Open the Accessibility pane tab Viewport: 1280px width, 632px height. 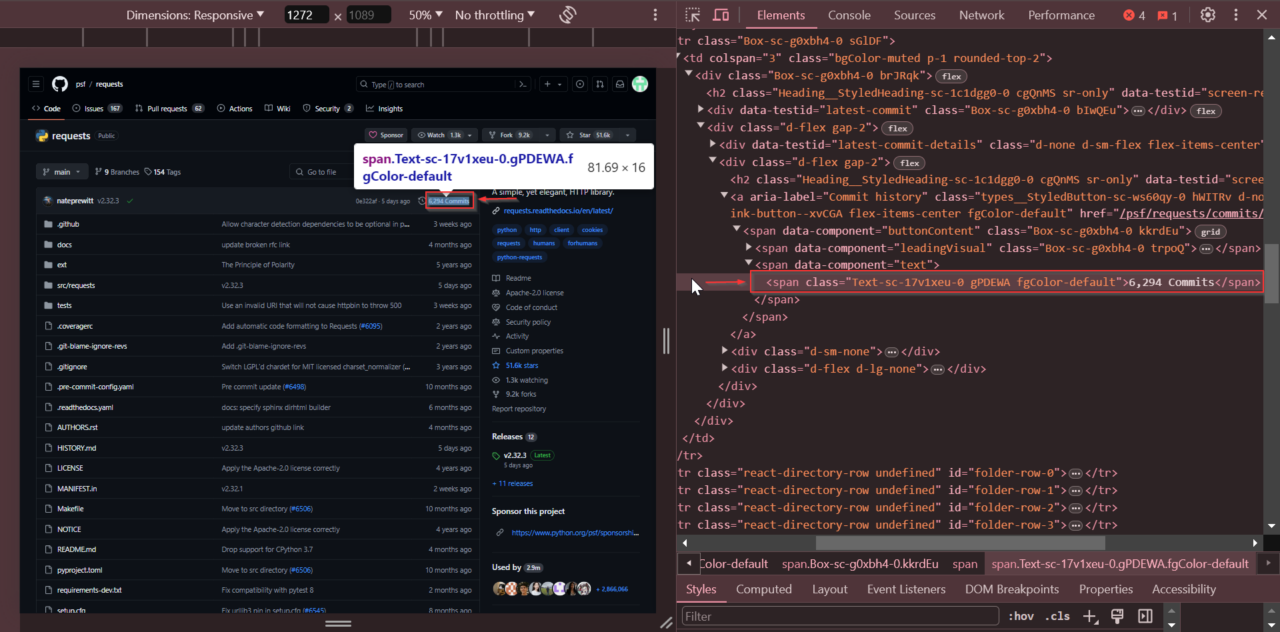click(1183, 589)
